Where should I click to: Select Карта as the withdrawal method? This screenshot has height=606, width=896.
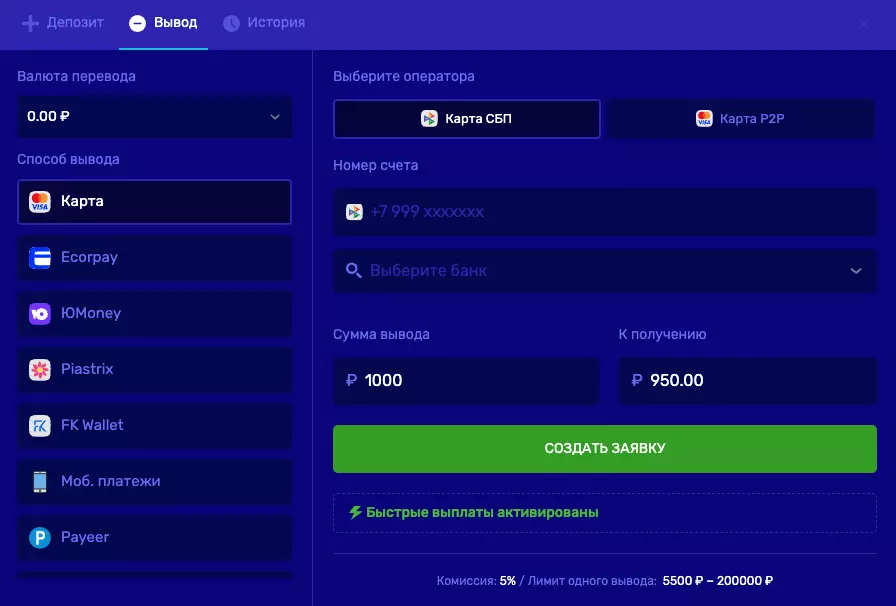[154, 202]
